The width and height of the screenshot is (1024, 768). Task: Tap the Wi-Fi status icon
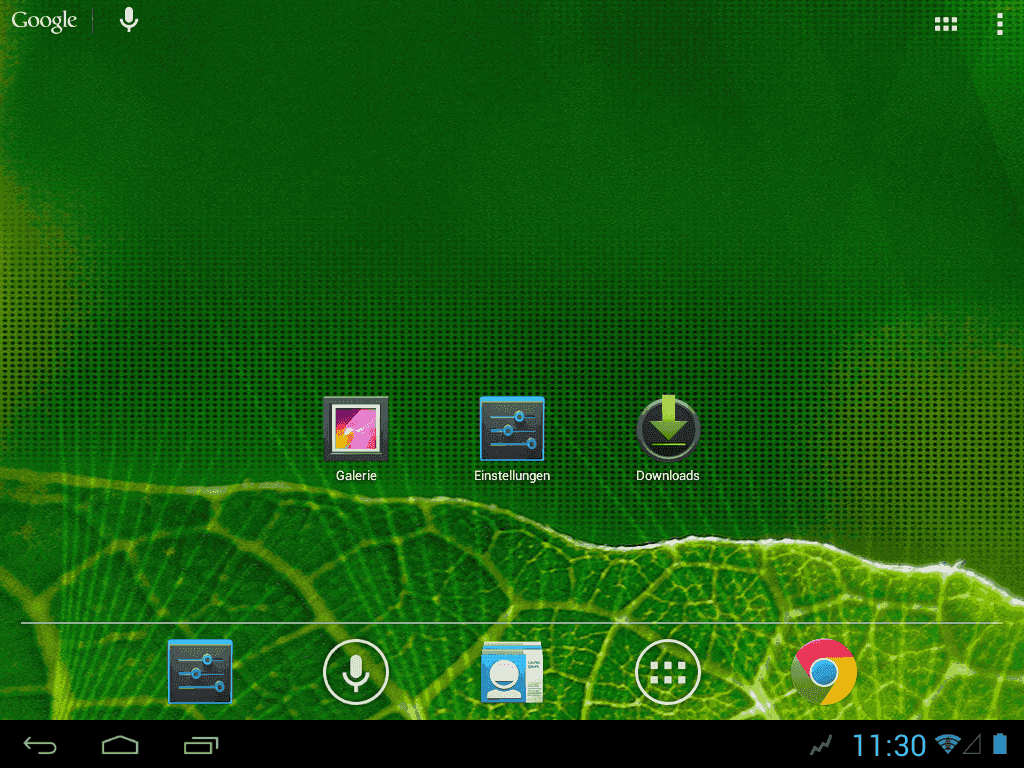(x=947, y=744)
